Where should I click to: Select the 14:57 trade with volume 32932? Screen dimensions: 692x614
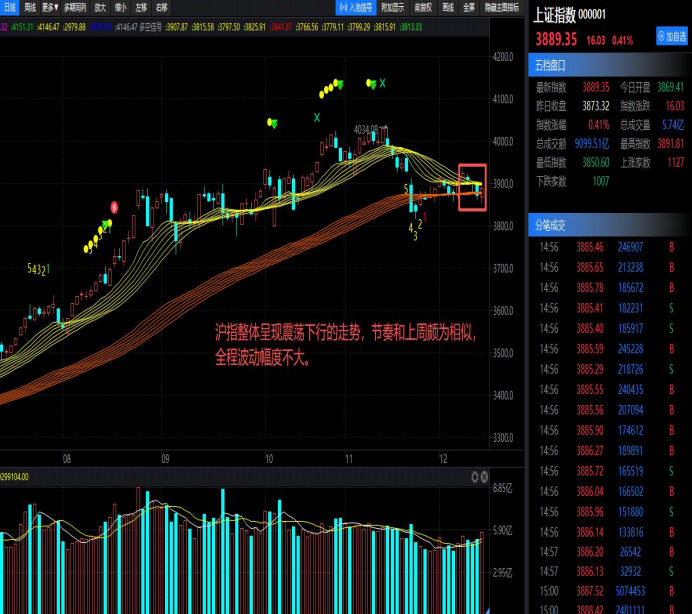click(x=610, y=572)
